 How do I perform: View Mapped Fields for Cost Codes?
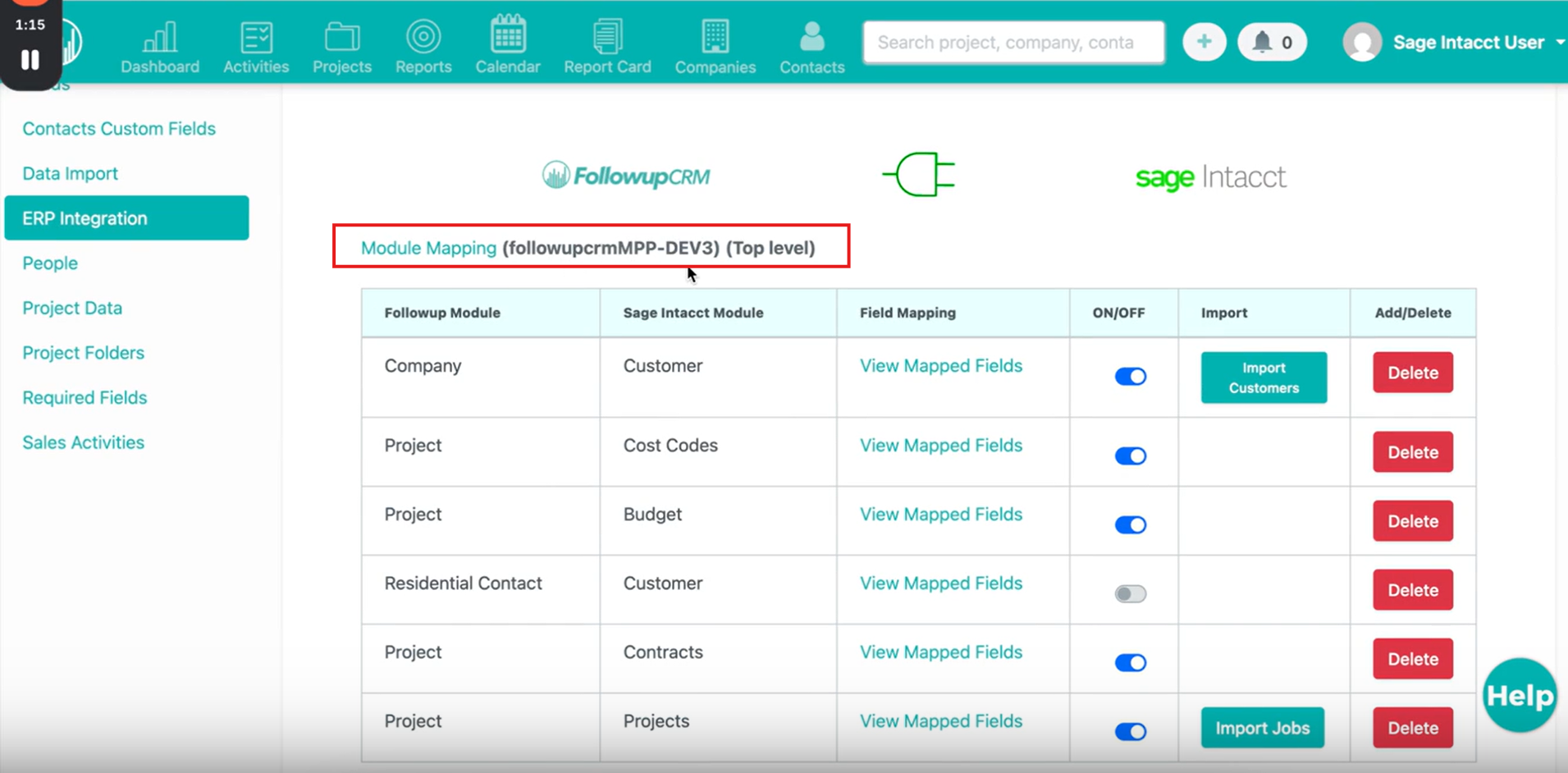(940, 446)
